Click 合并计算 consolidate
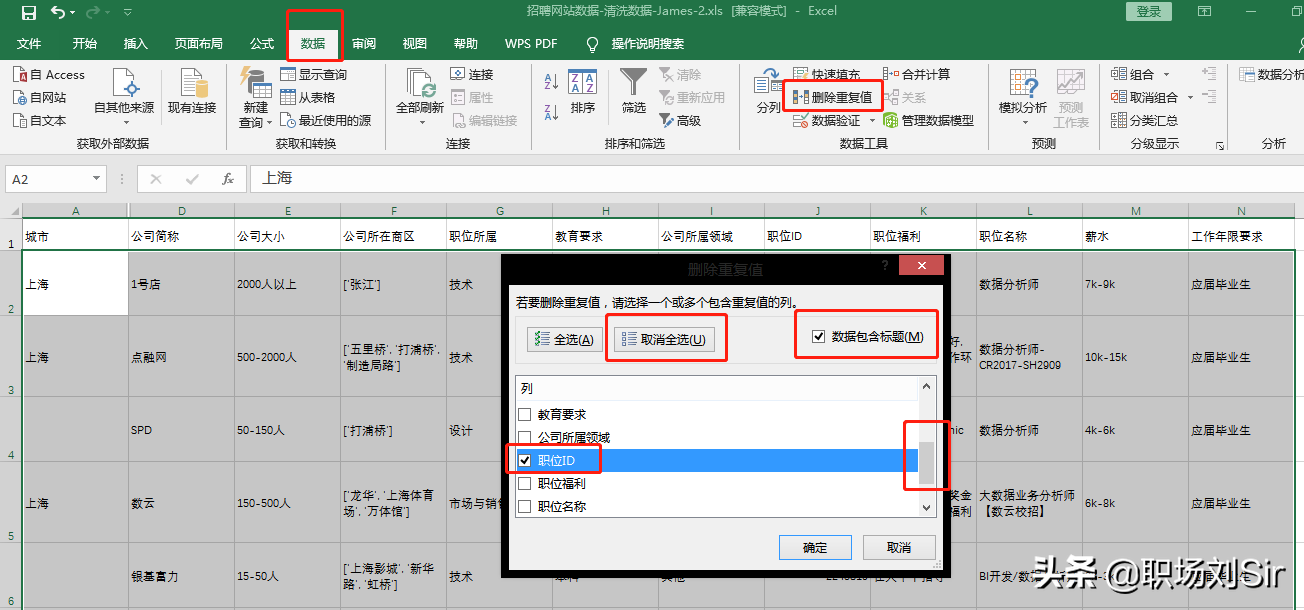The width and height of the screenshot is (1304, 610). 916,75
